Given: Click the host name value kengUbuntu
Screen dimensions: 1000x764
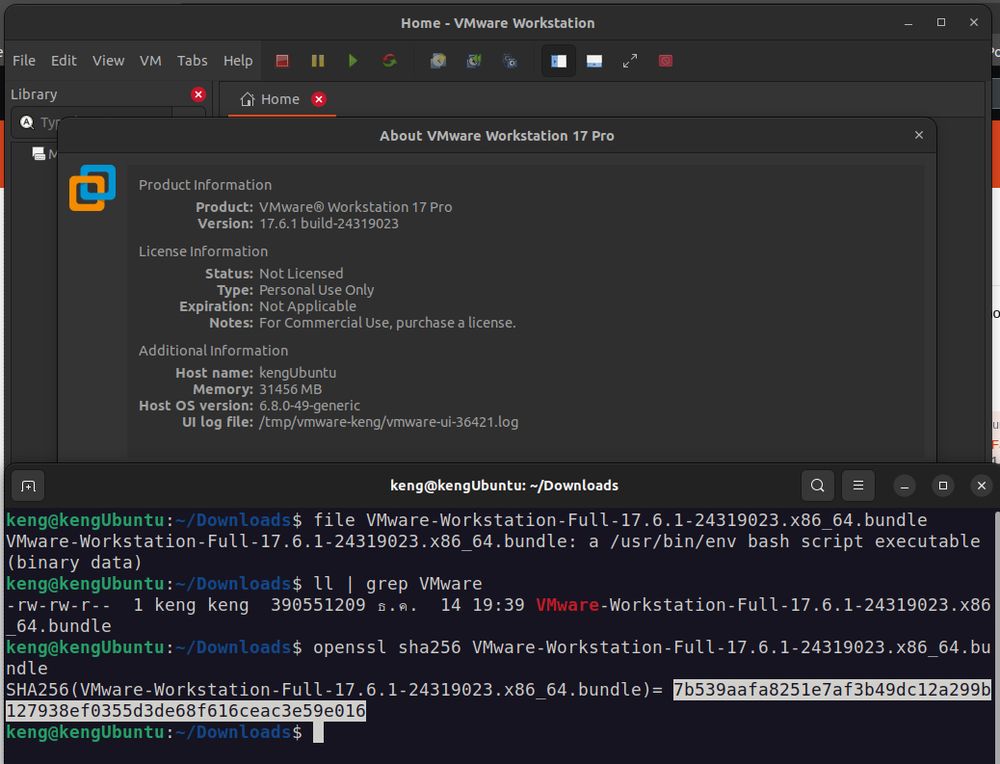Looking at the screenshot, I should [297, 373].
